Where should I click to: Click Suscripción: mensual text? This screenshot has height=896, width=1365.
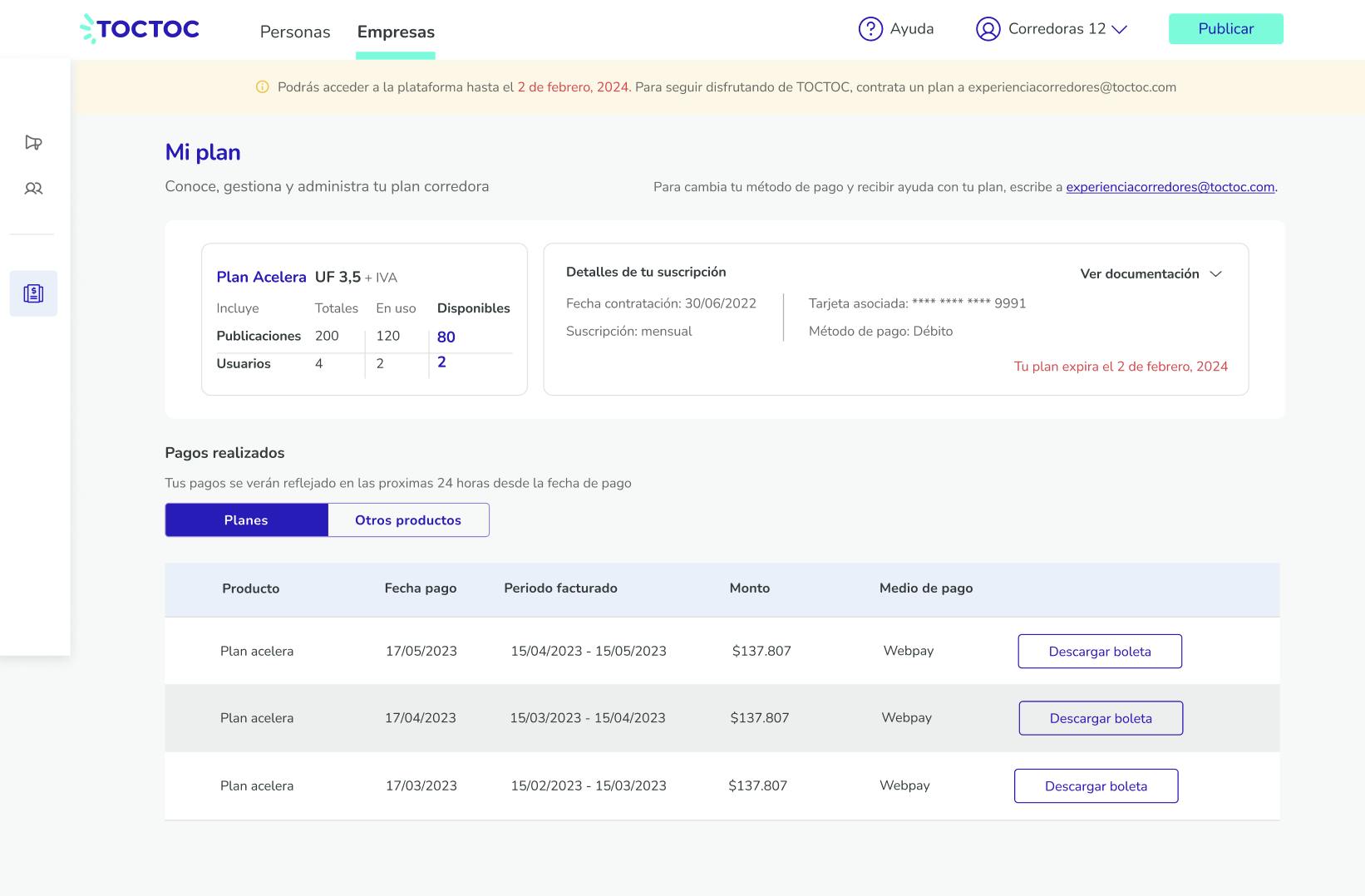point(629,331)
